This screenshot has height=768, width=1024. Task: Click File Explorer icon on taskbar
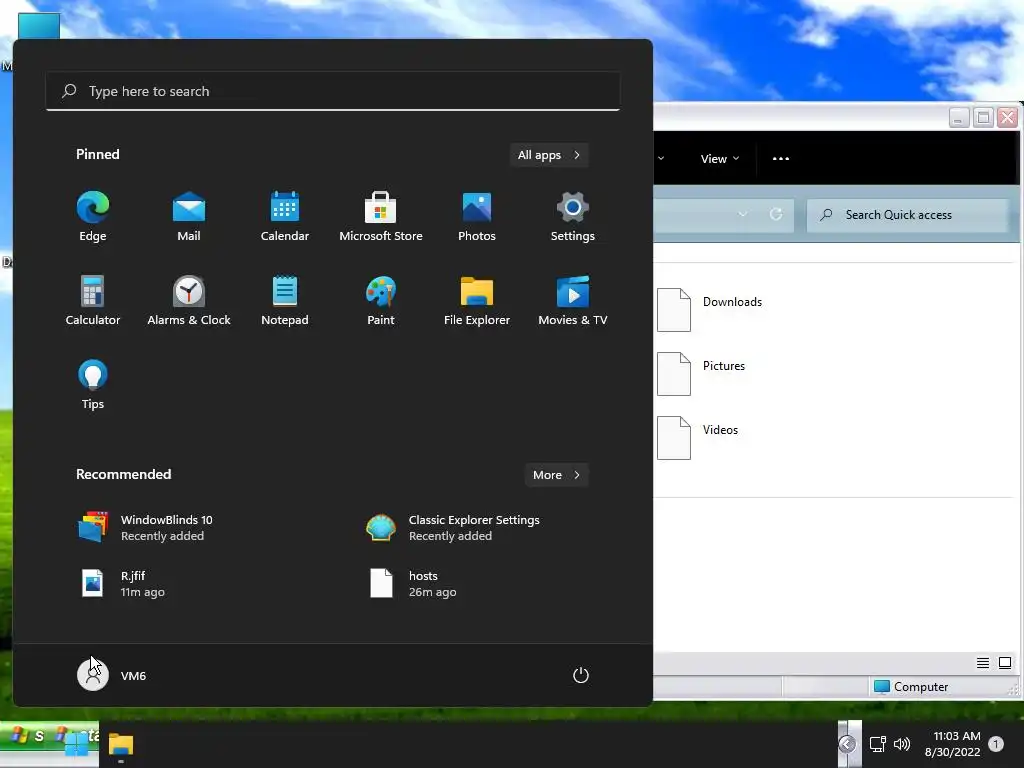point(121,744)
